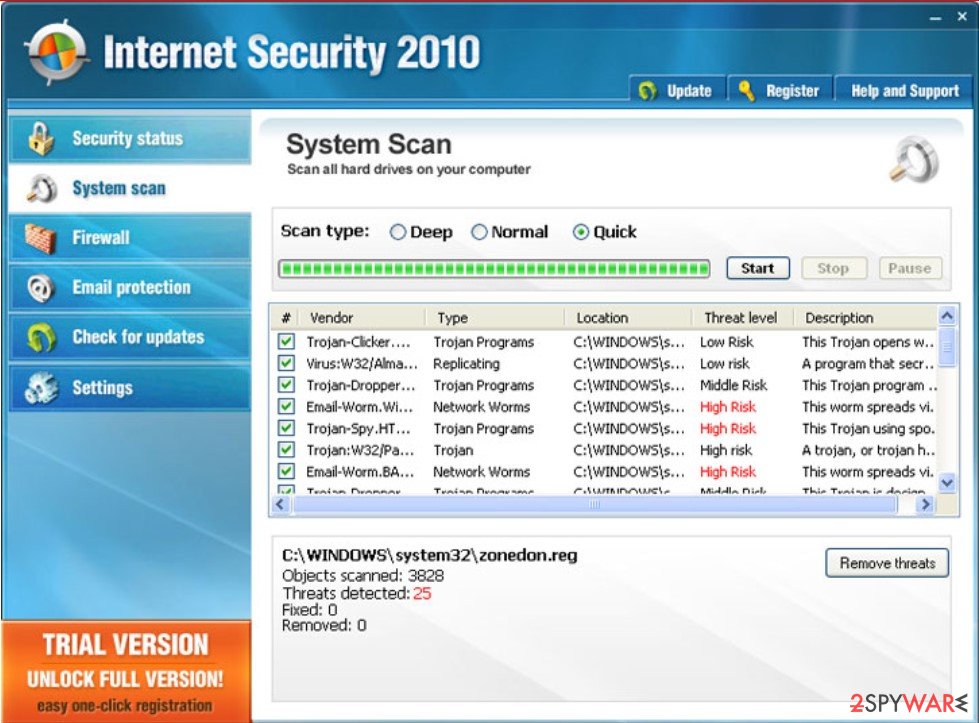Image resolution: width=979 pixels, height=723 pixels.
Task: Select the Quick scan radio button
Action: (581, 231)
